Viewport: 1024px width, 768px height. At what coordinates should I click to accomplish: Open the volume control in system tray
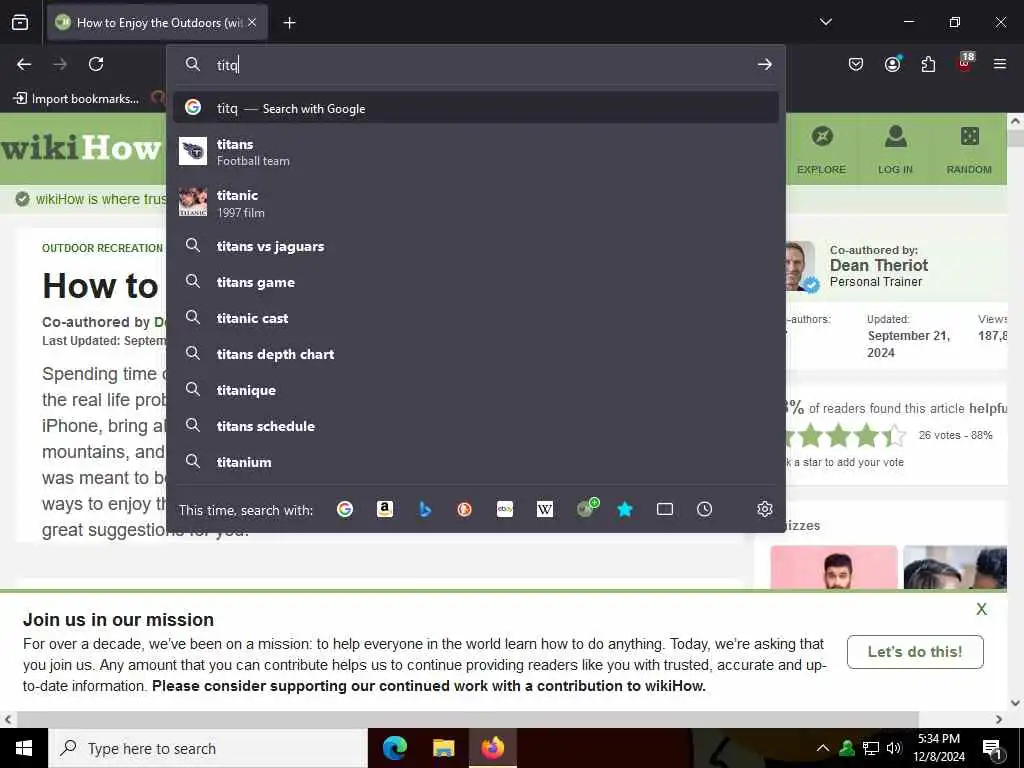tap(894, 748)
